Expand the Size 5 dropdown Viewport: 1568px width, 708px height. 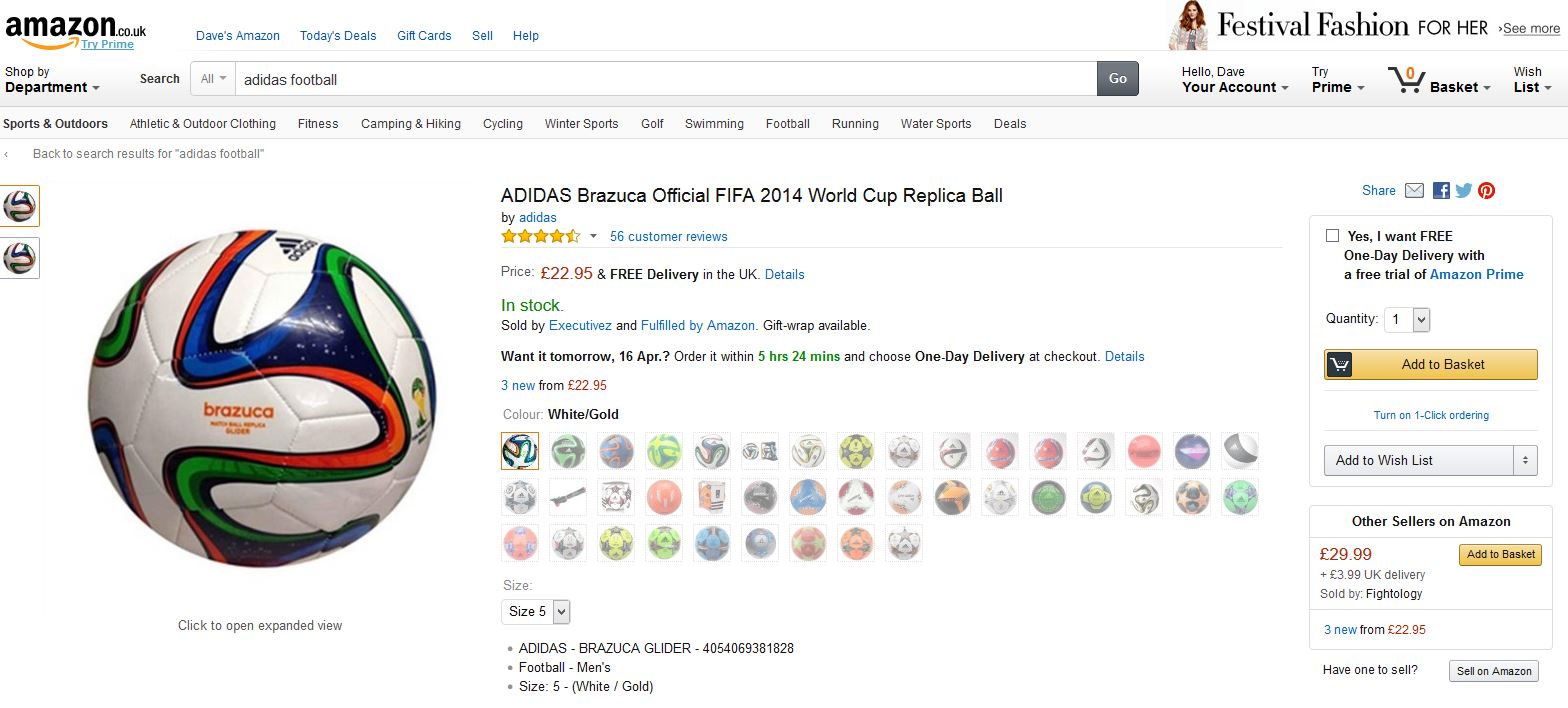point(535,611)
